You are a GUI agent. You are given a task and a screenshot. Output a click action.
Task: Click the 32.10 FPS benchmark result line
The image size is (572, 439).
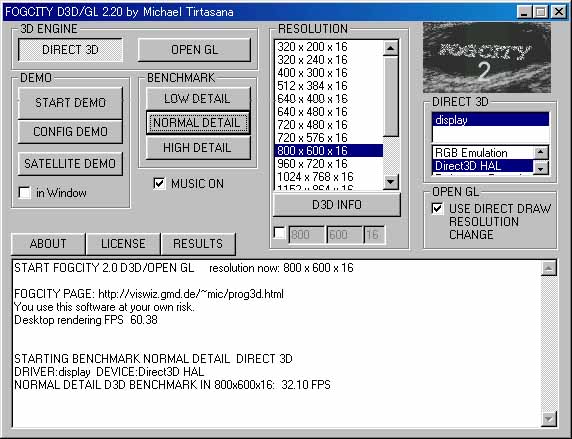pos(172,385)
